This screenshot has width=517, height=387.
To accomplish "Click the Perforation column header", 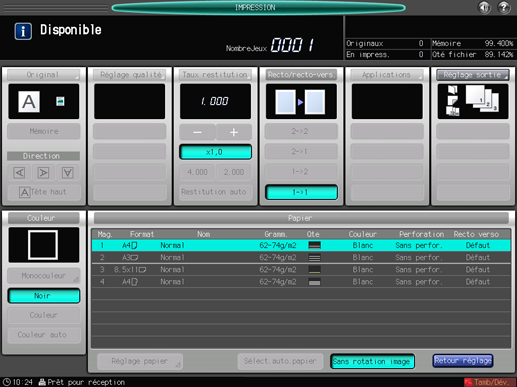I will (421, 234).
